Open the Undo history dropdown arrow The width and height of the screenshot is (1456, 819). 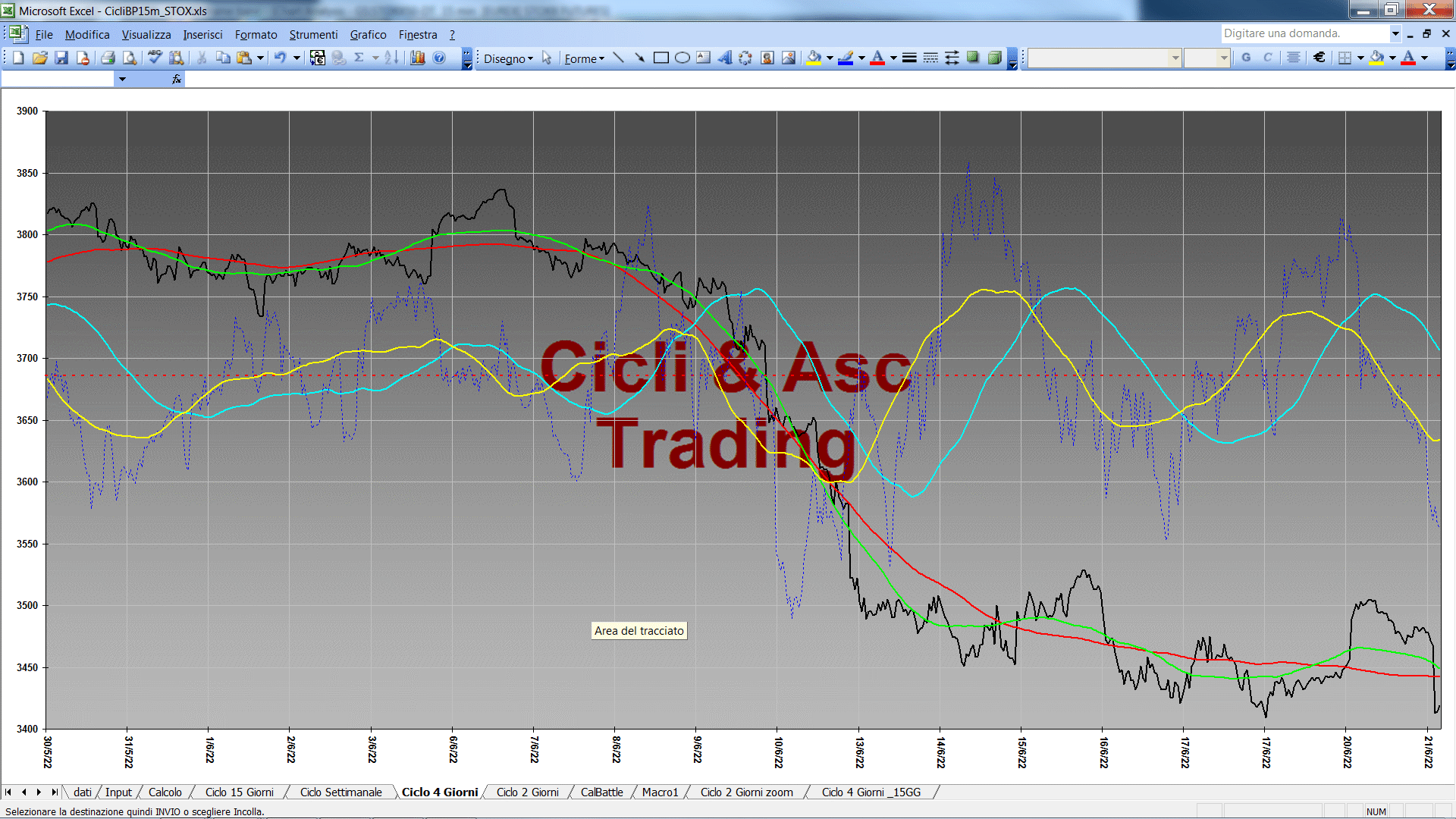[x=297, y=58]
